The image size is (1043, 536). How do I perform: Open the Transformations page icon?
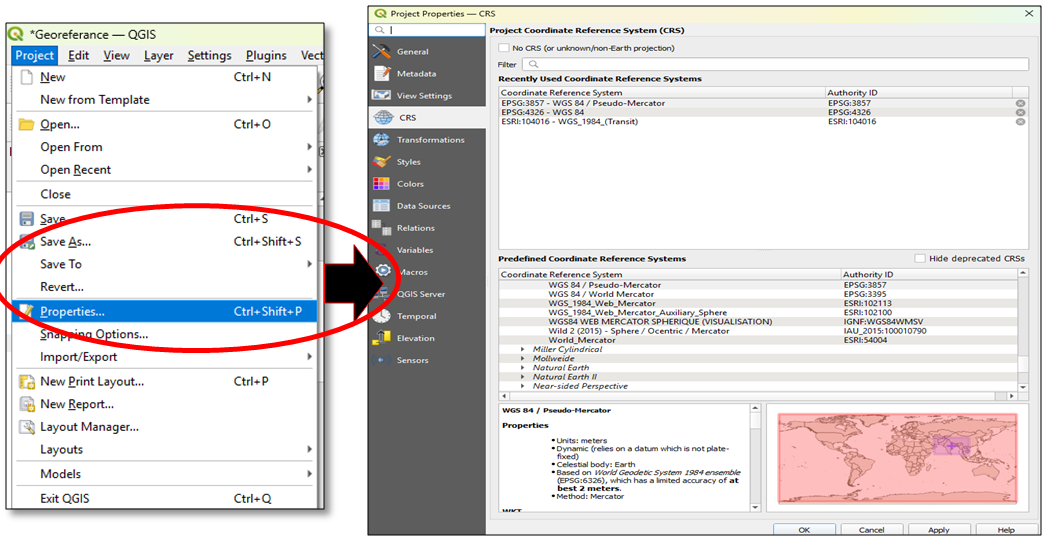click(x=381, y=139)
